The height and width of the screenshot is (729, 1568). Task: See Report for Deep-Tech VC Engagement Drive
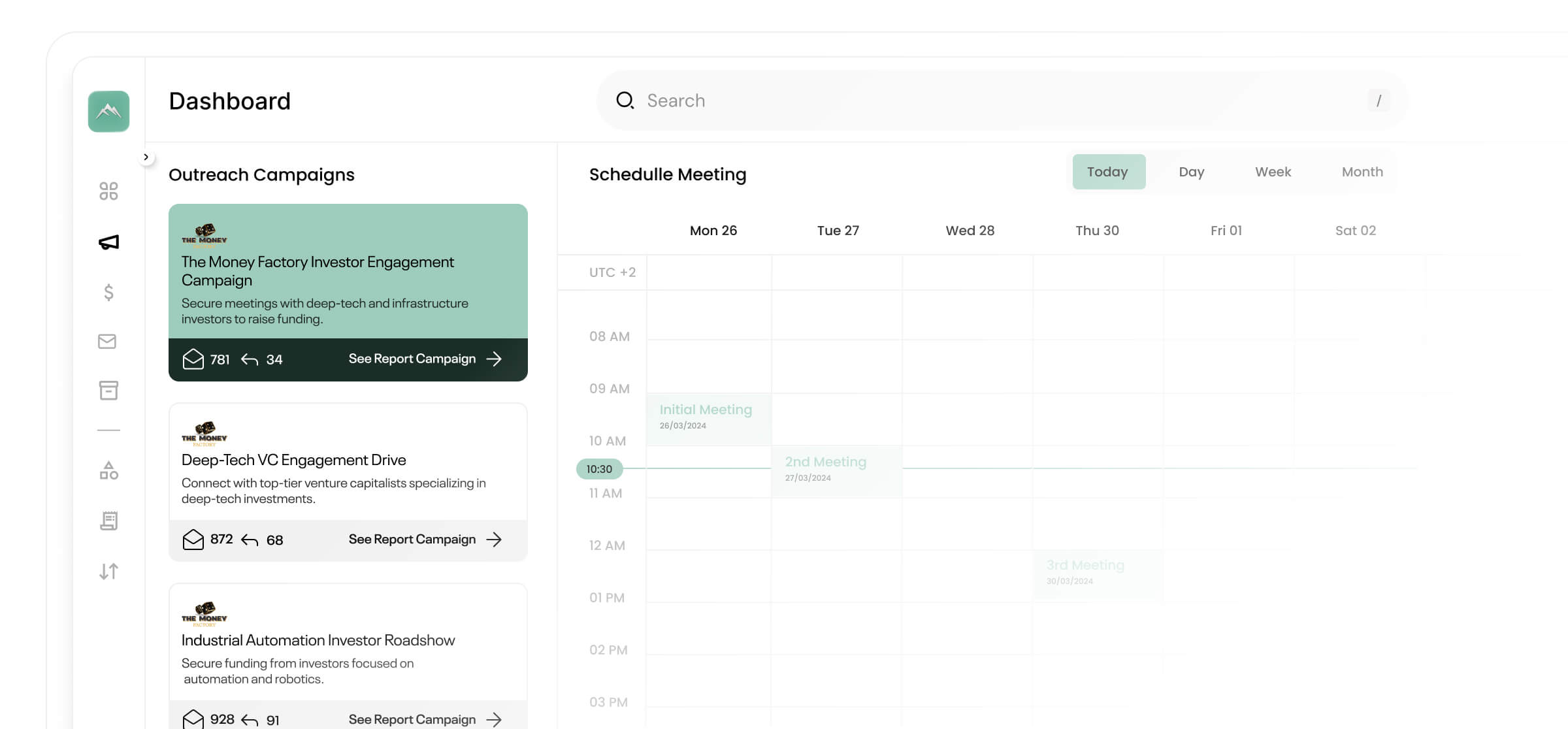[x=425, y=539]
